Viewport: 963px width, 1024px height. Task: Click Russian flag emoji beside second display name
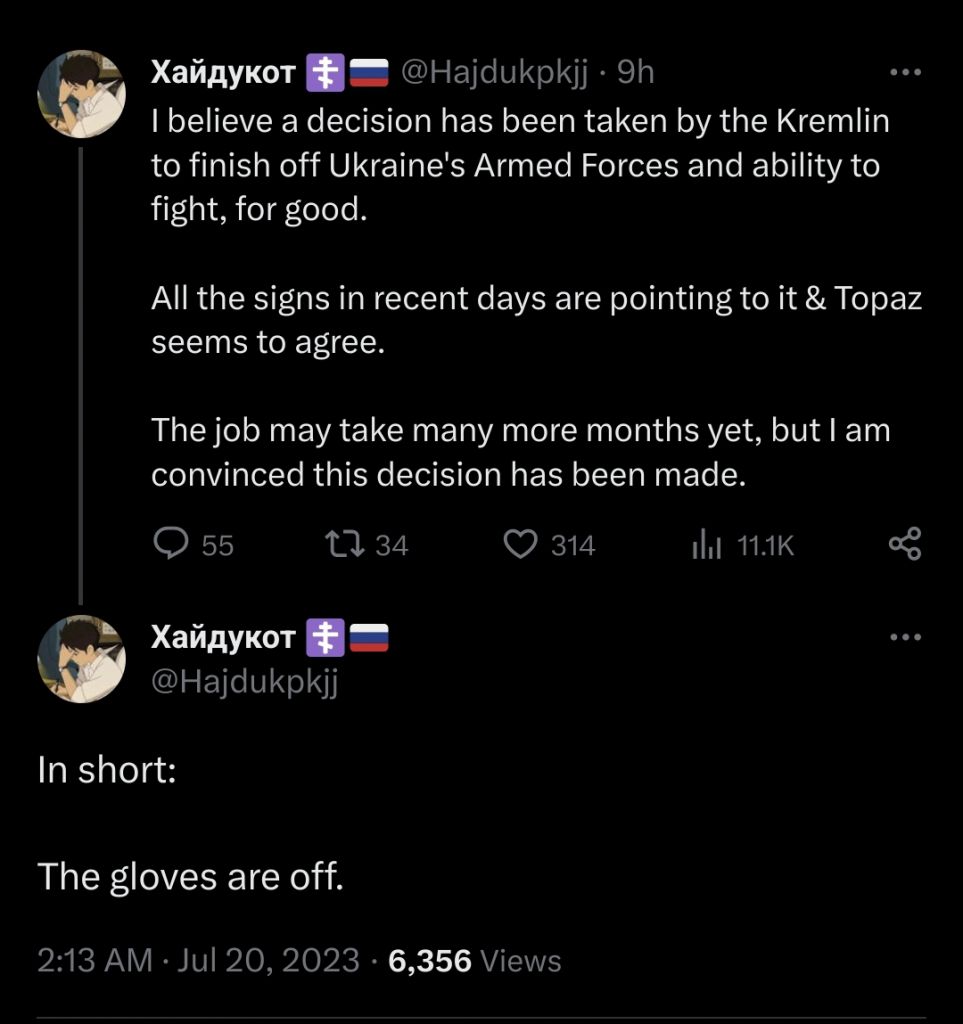(369, 636)
